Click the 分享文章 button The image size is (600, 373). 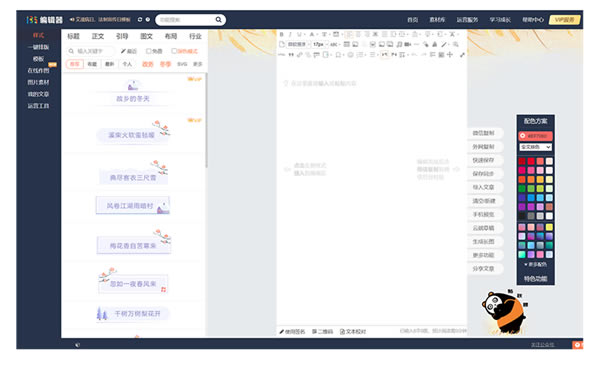(484, 269)
